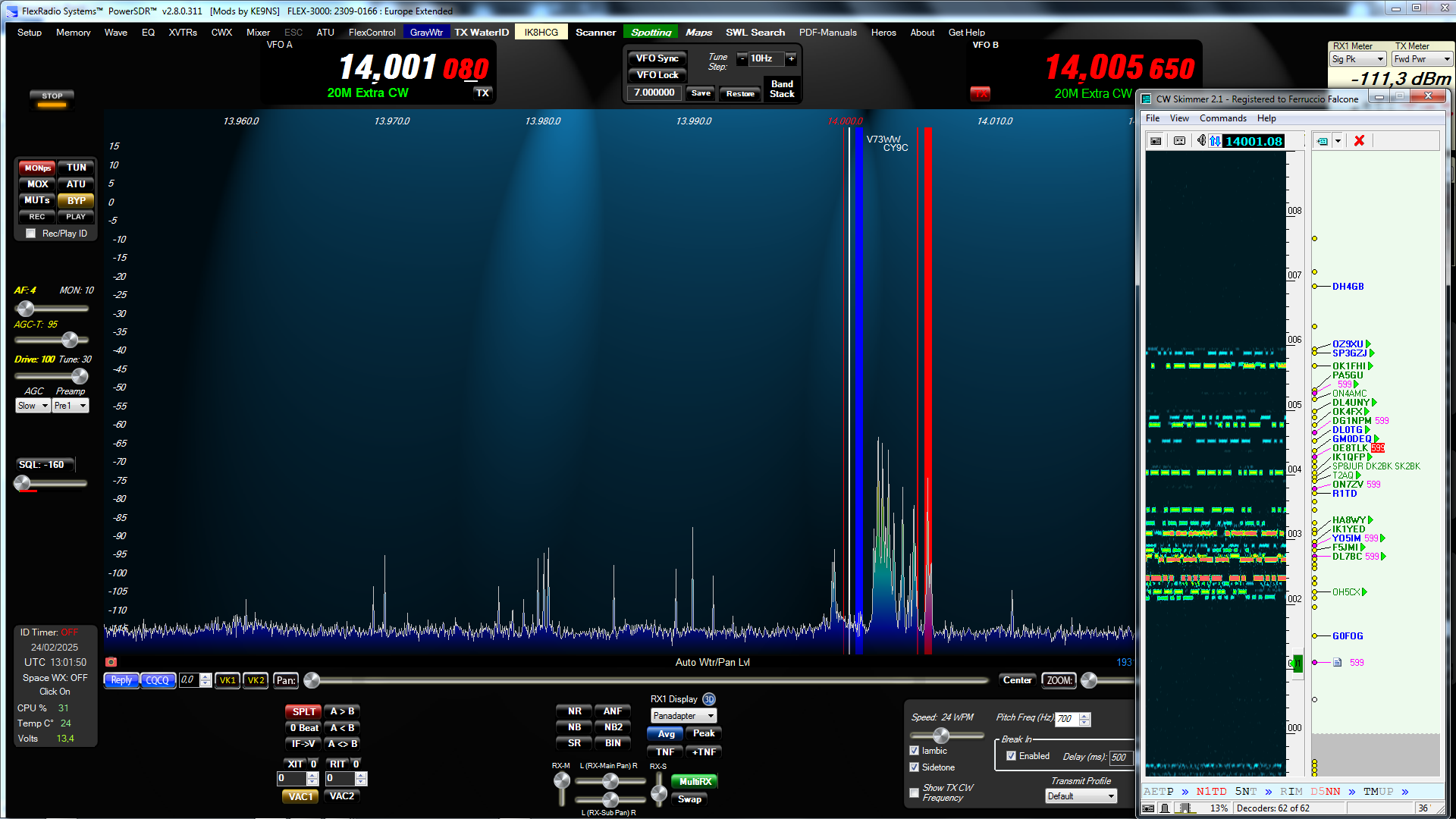
Task: Click the radio status icon in Skimmer status bar
Action: (x=1149, y=808)
